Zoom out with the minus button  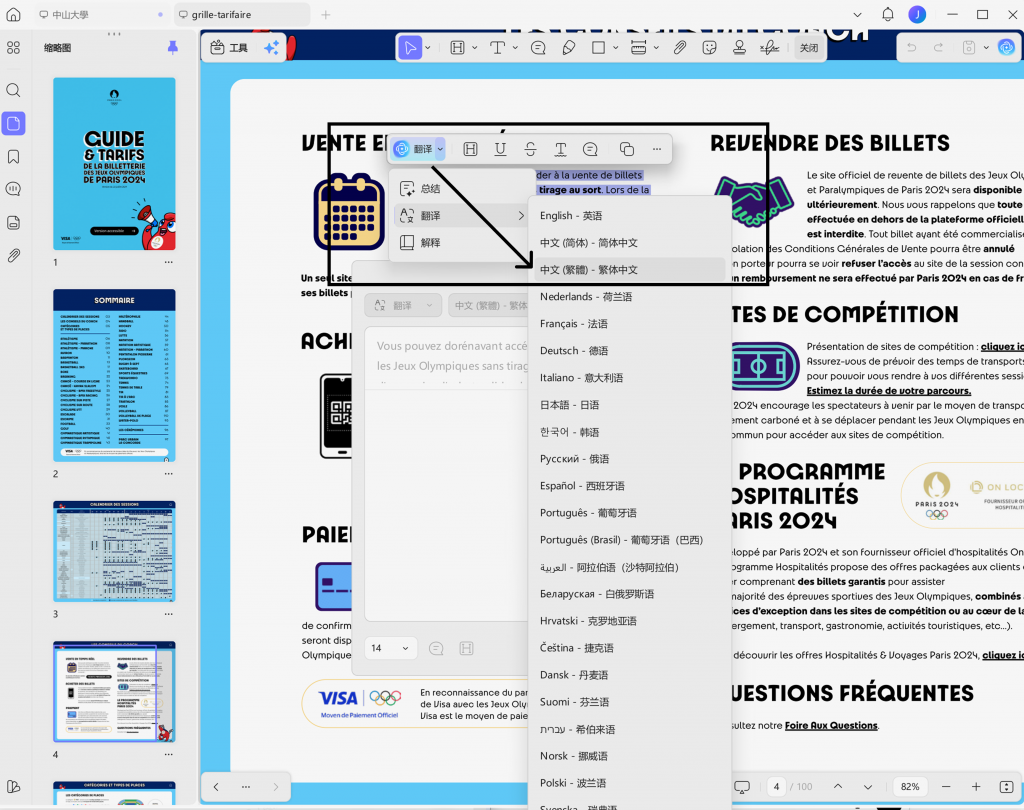[946, 786]
